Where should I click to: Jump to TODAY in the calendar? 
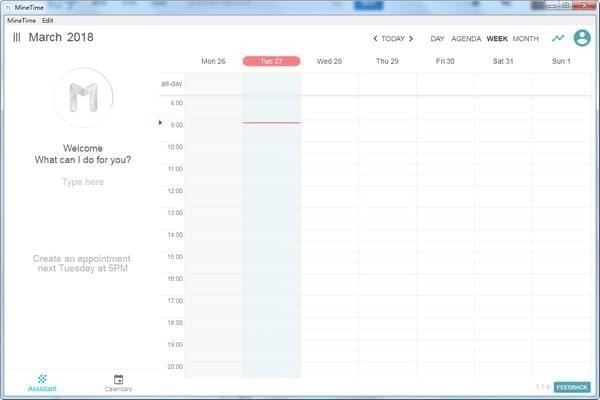393,39
